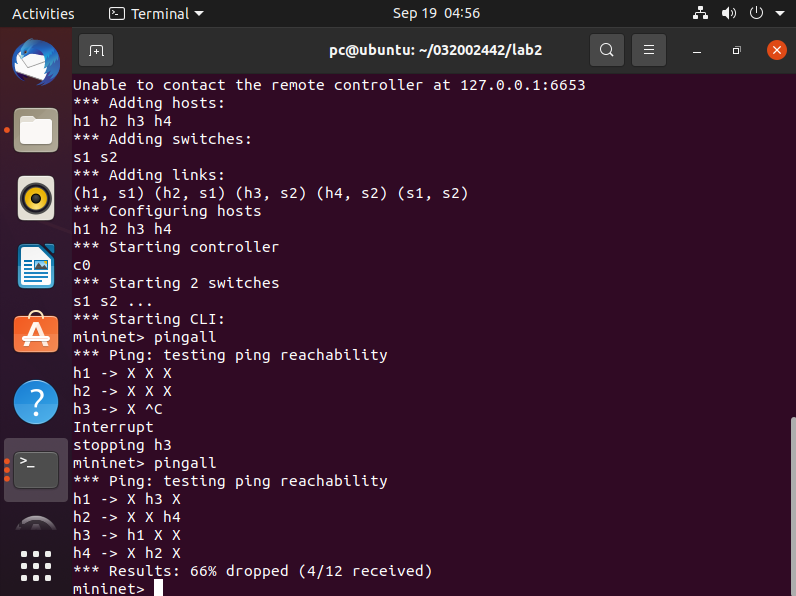Launch LibreOffice Writer from dock

(x=36, y=265)
